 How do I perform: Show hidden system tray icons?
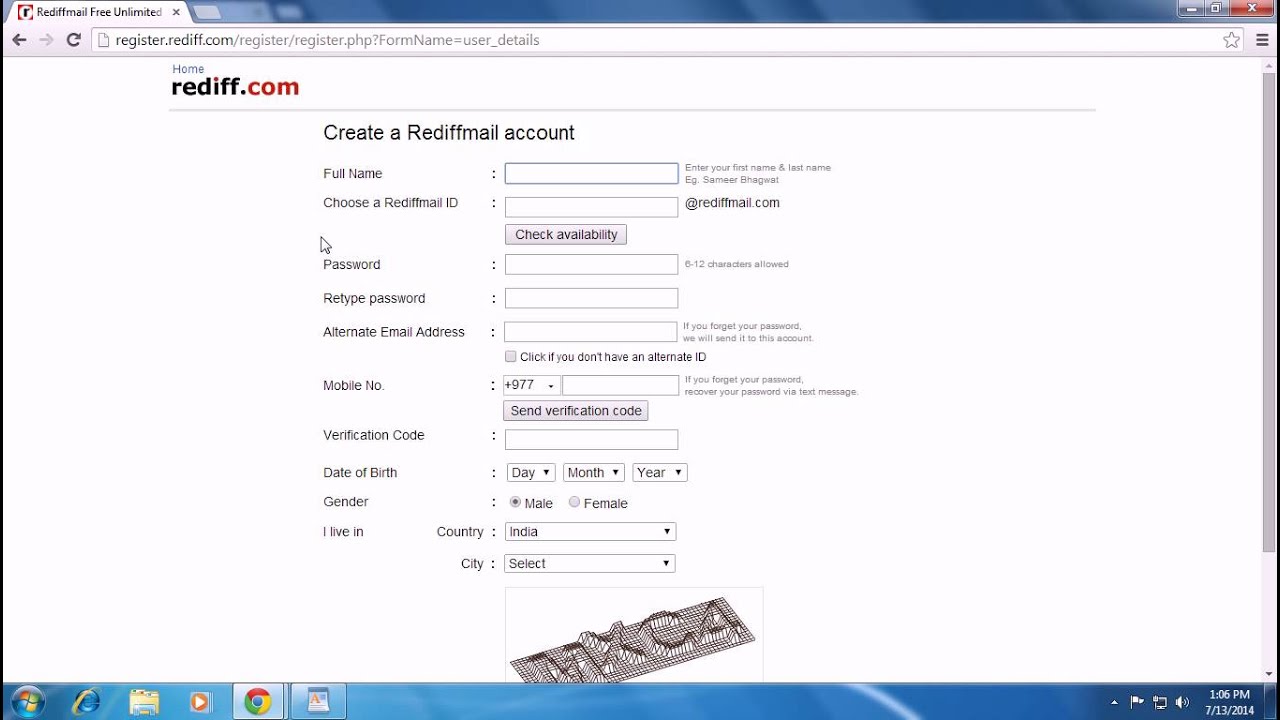[1114, 702]
